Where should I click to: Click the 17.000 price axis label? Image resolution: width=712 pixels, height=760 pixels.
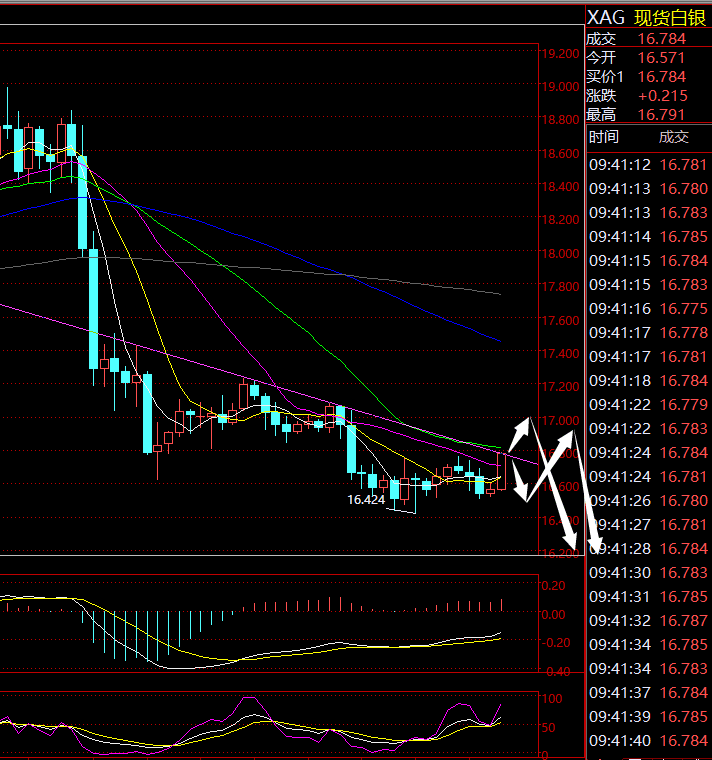click(558, 420)
